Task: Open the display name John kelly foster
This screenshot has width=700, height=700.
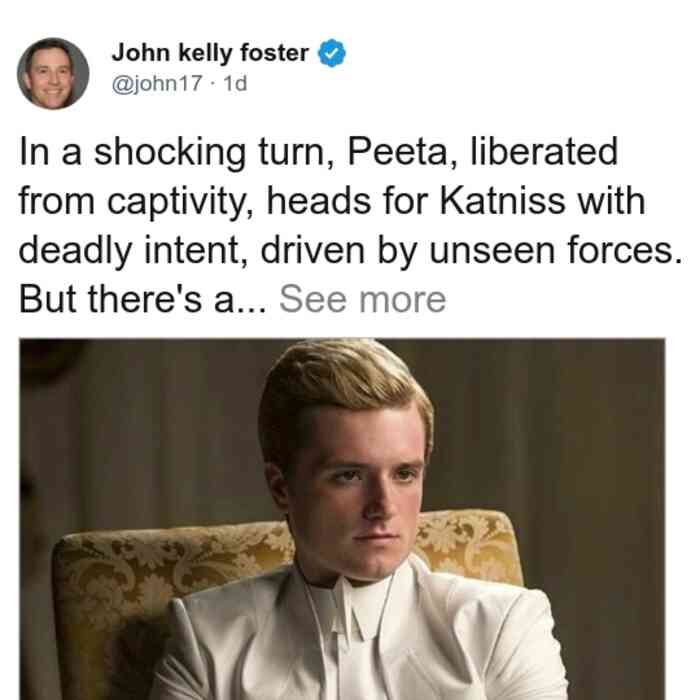Action: [210, 53]
